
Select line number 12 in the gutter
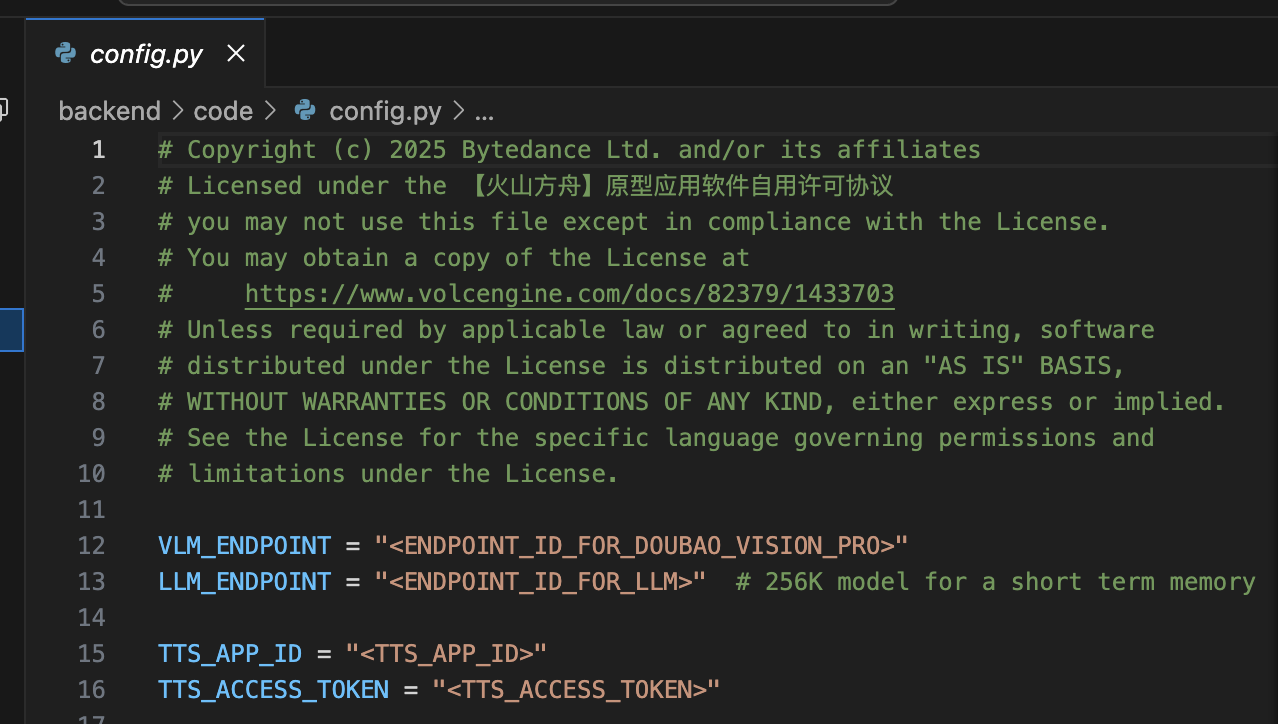tap(91, 546)
